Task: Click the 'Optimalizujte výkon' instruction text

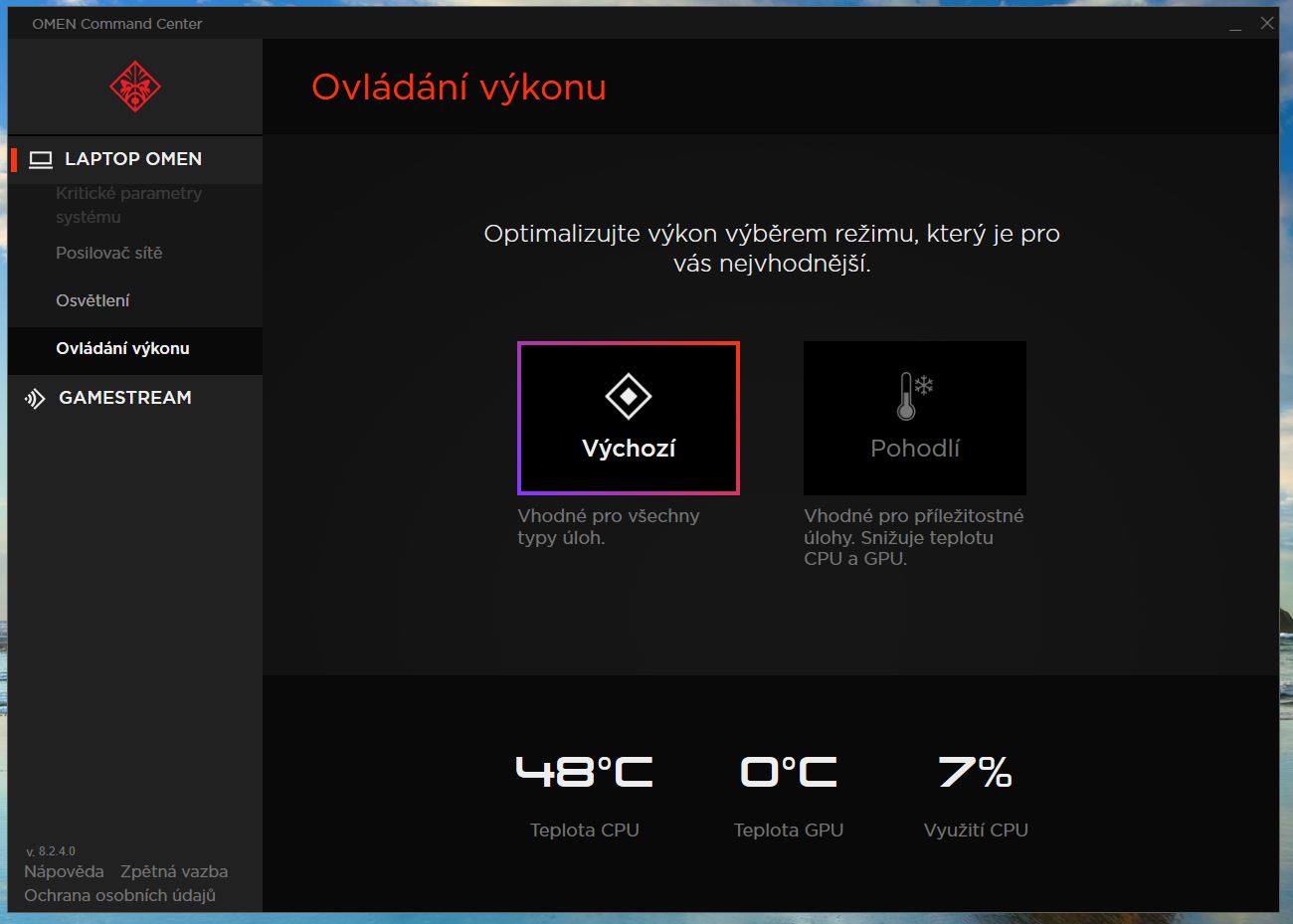Action: [772, 249]
